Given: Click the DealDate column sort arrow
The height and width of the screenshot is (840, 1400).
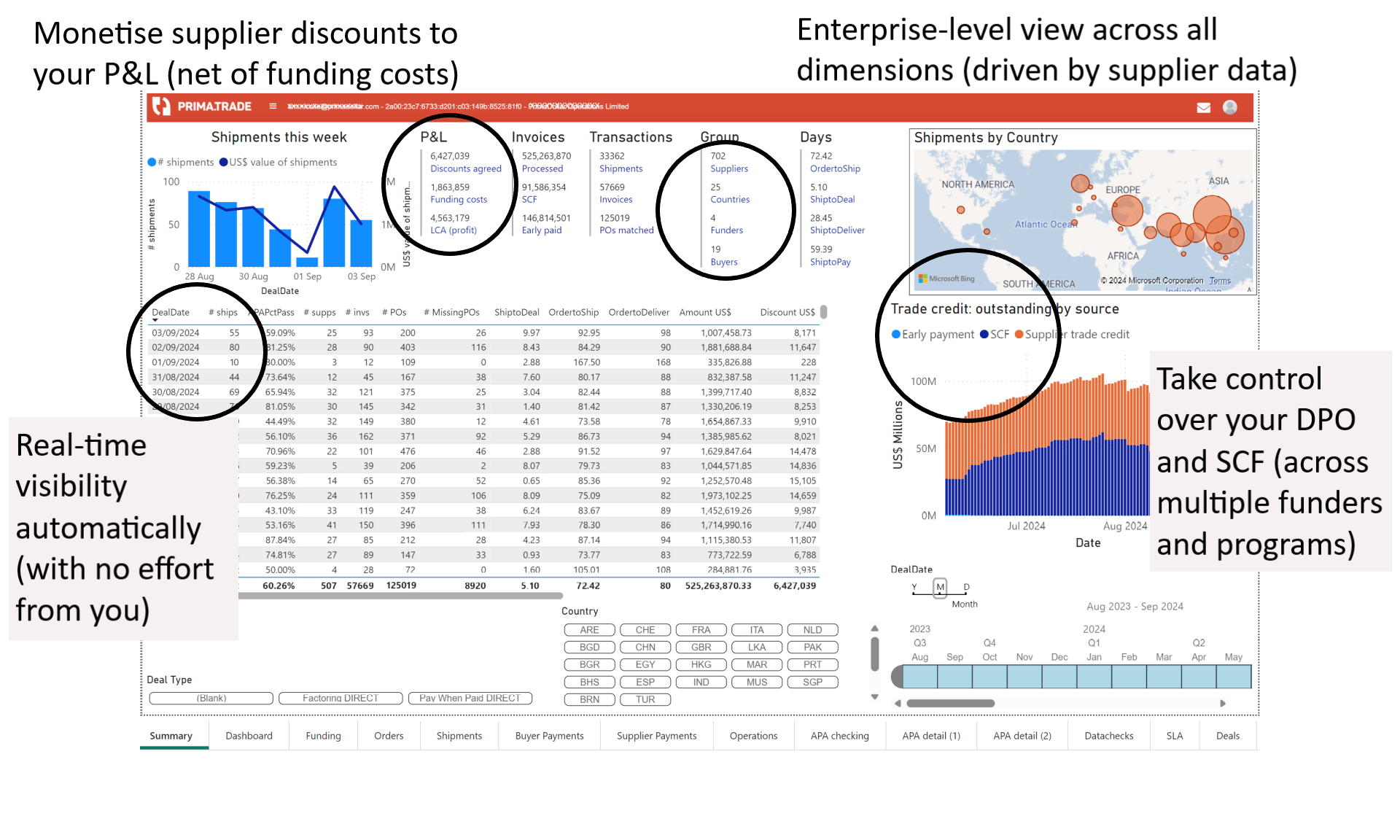Looking at the screenshot, I should [155, 320].
